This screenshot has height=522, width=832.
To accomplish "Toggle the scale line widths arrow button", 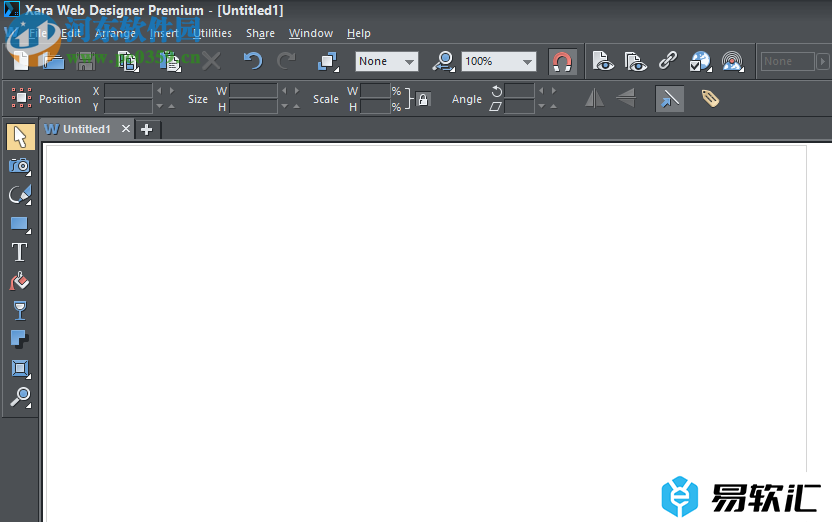I will (670, 99).
